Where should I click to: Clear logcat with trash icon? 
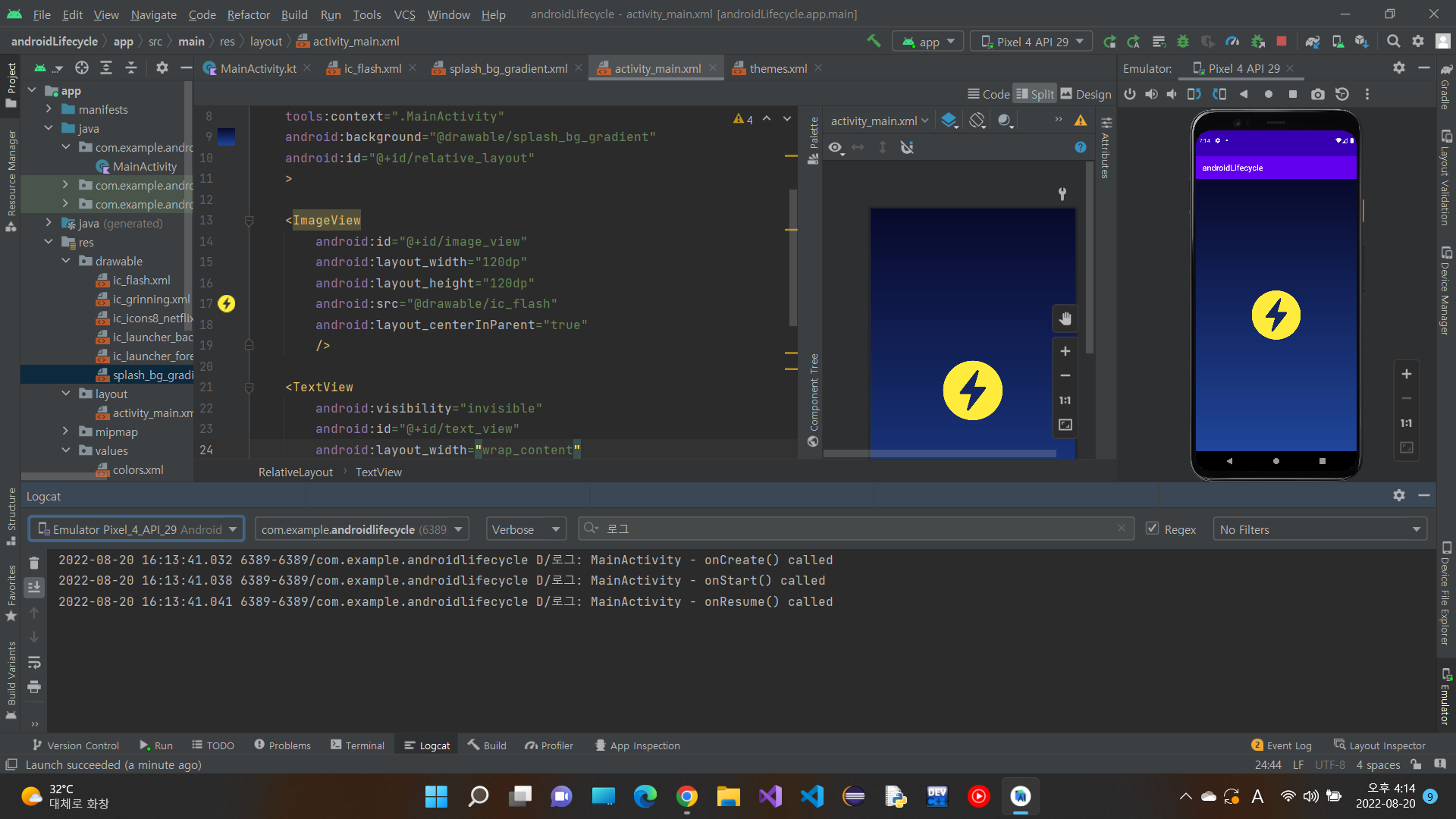pyautogui.click(x=34, y=563)
